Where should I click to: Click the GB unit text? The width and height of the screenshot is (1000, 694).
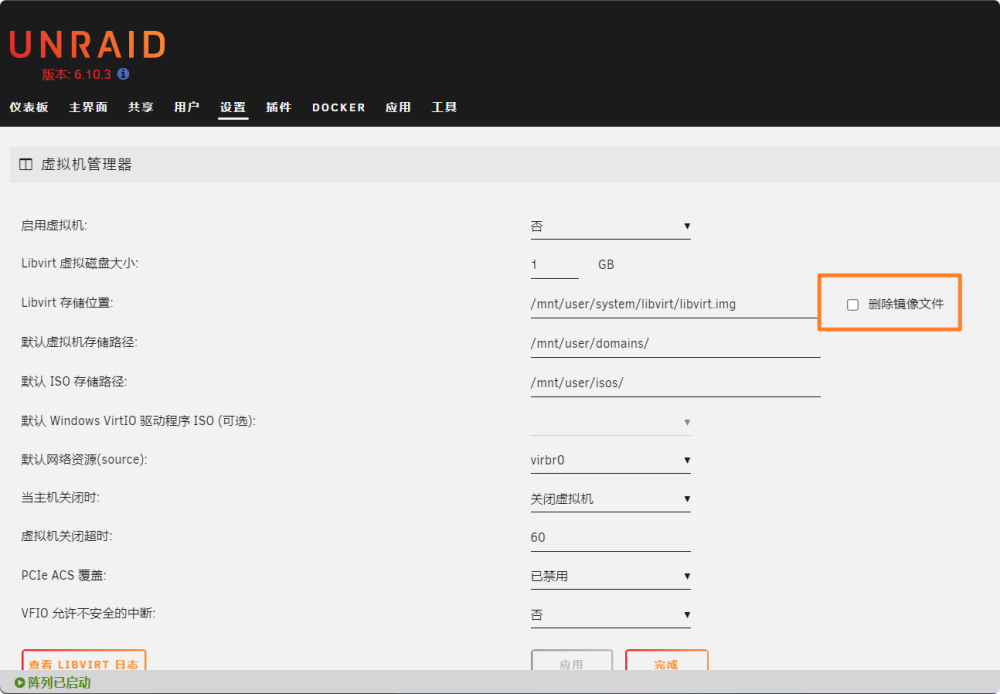coord(606,265)
